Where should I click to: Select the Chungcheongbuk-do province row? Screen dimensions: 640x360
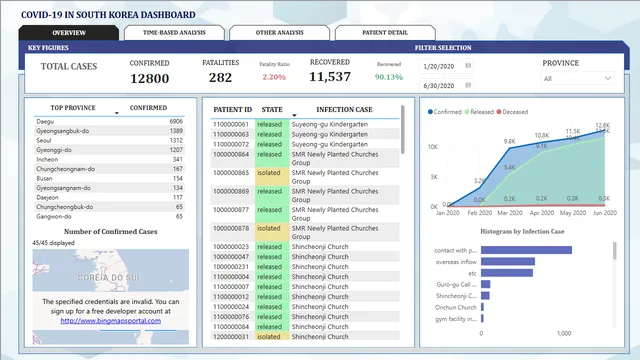coord(109,207)
